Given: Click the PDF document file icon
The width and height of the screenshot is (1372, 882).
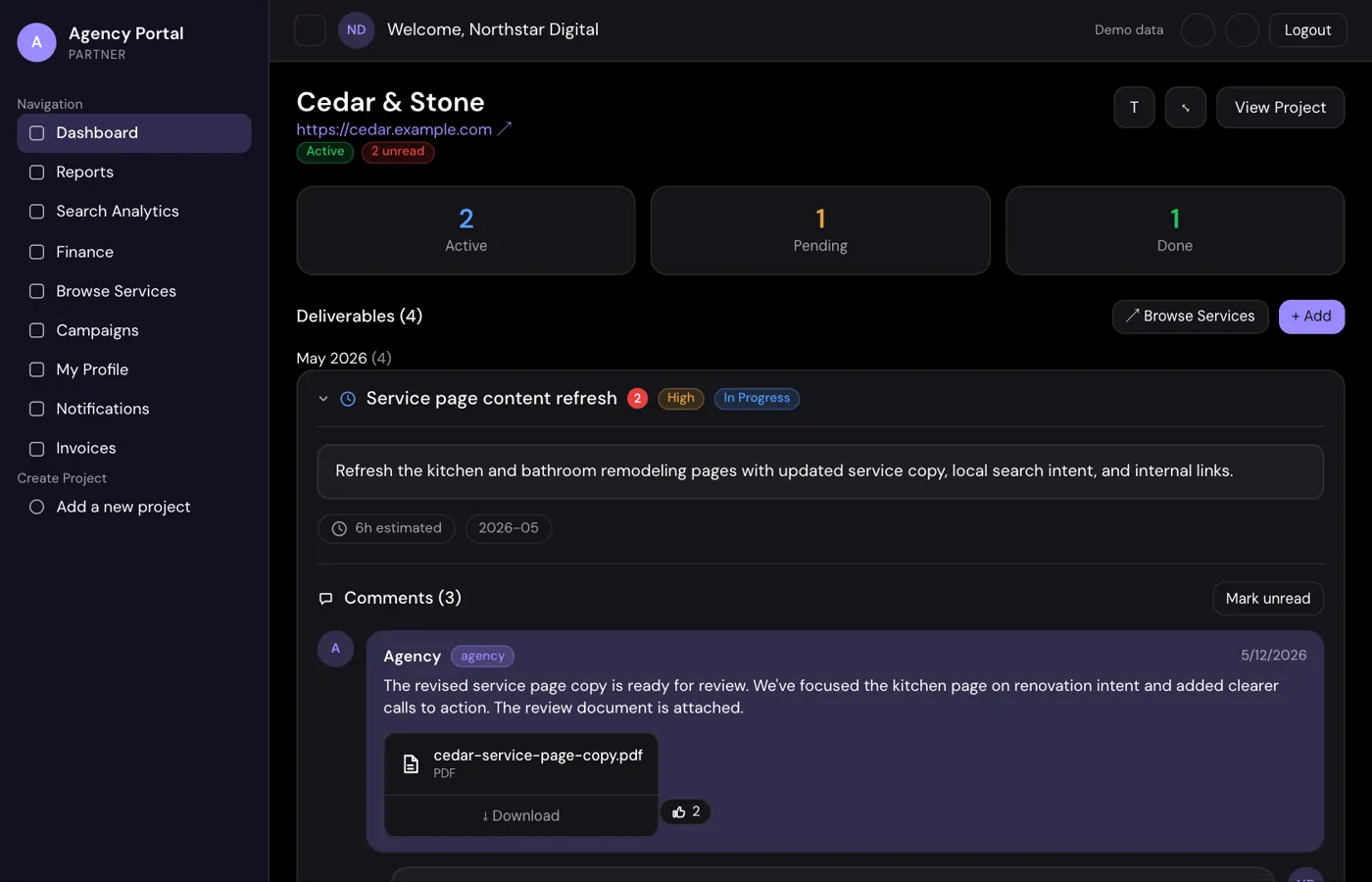Looking at the screenshot, I should pyautogui.click(x=412, y=763).
